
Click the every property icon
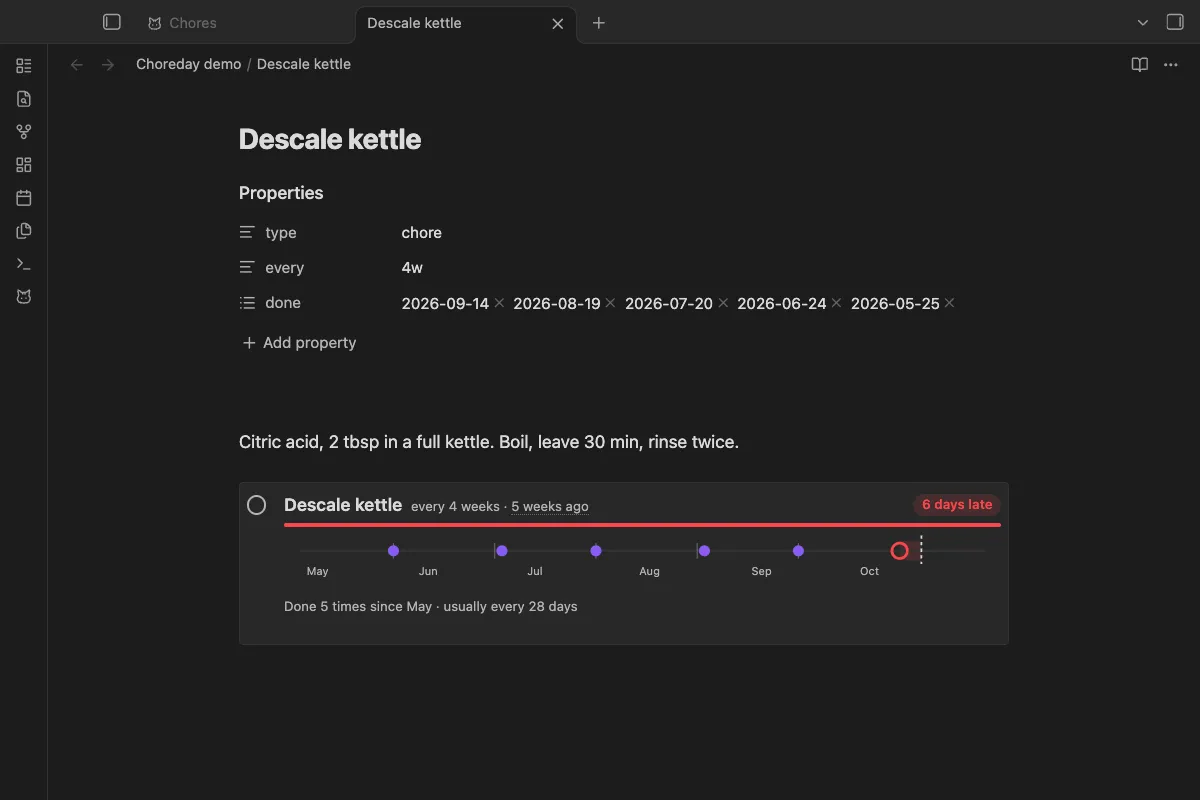(x=247, y=267)
